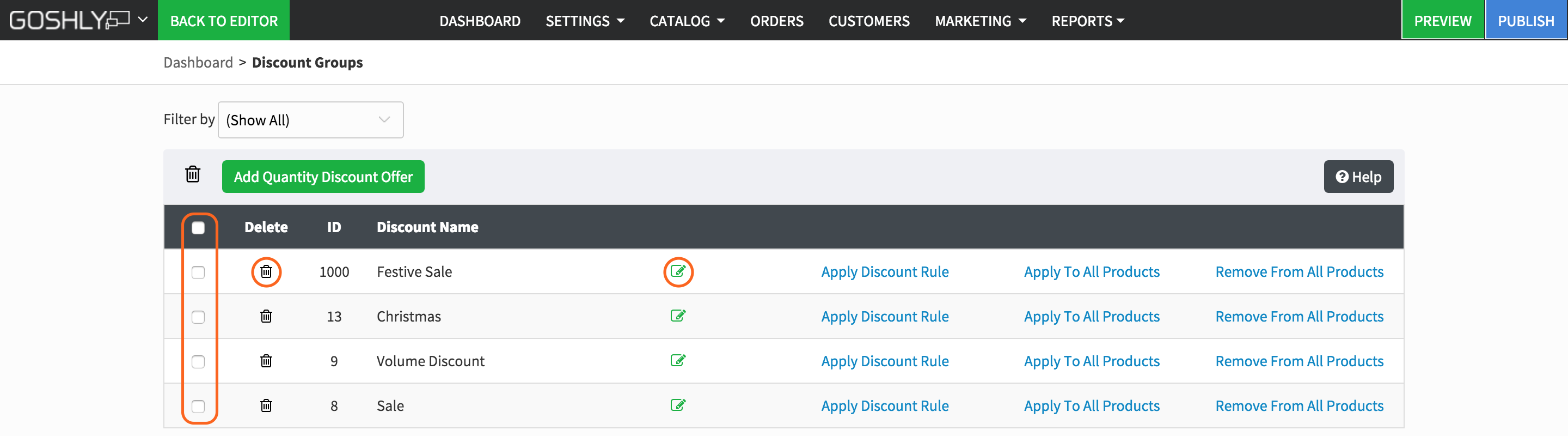Expand the Catalog dropdown menu
This screenshot has height=436, width=1568.
coord(687,21)
